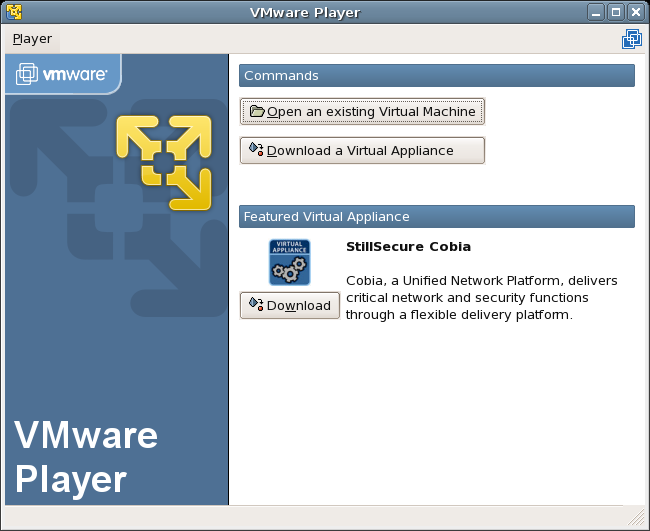Image resolution: width=650 pixels, height=531 pixels.
Task: Click the small icon inside the Cobia Download button
Action: [256, 305]
